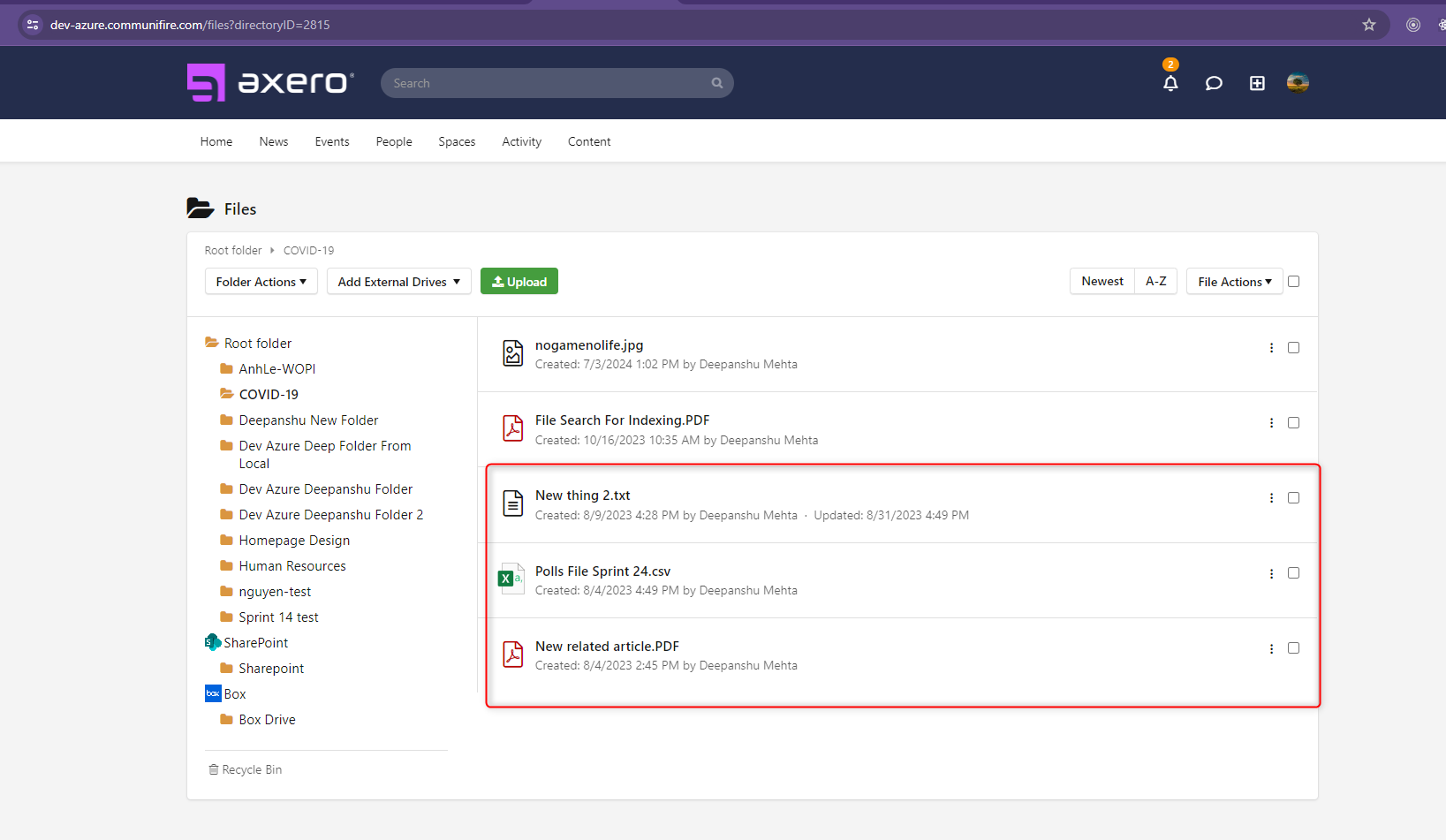
Task: Sort files A-Z
Action: tap(1156, 281)
